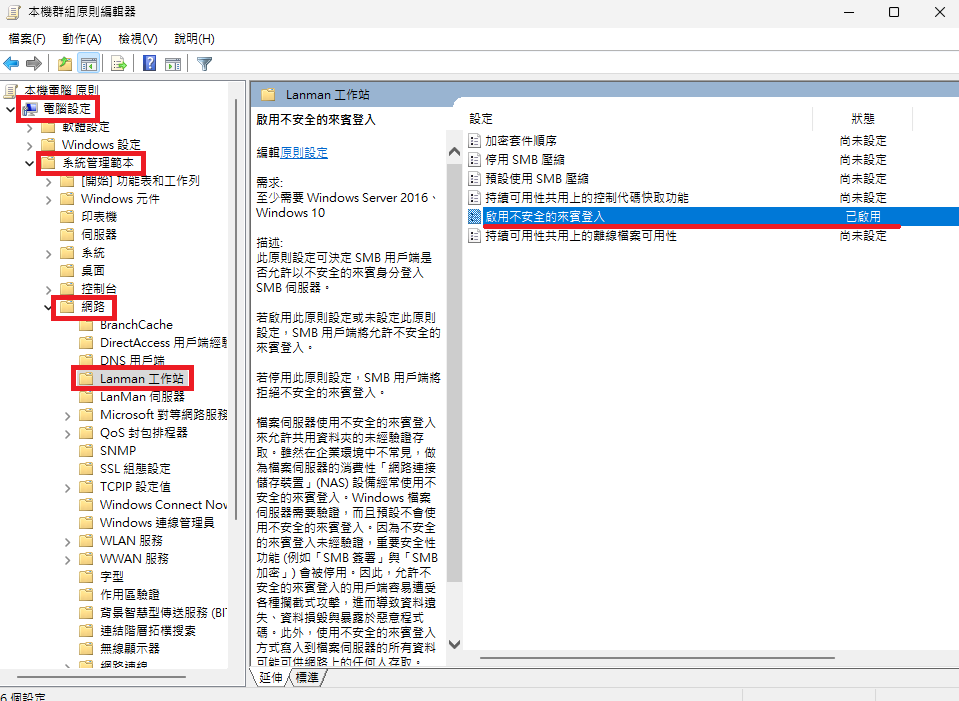This screenshot has height=701, width=959.
Task: Click the Filter funnel icon
Action: pyautogui.click(x=204, y=64)
